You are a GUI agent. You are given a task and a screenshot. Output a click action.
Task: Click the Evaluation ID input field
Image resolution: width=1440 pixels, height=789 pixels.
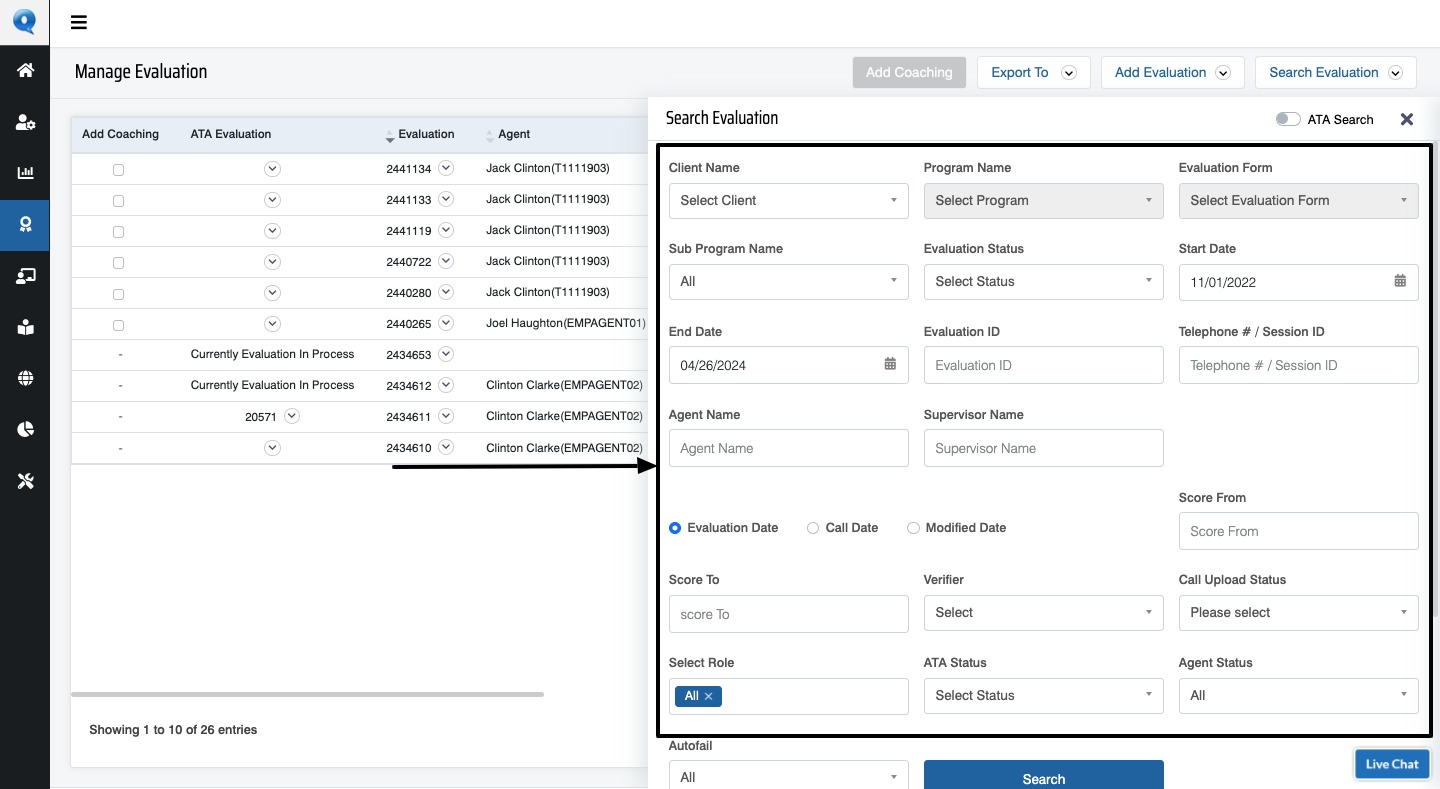1043,365
